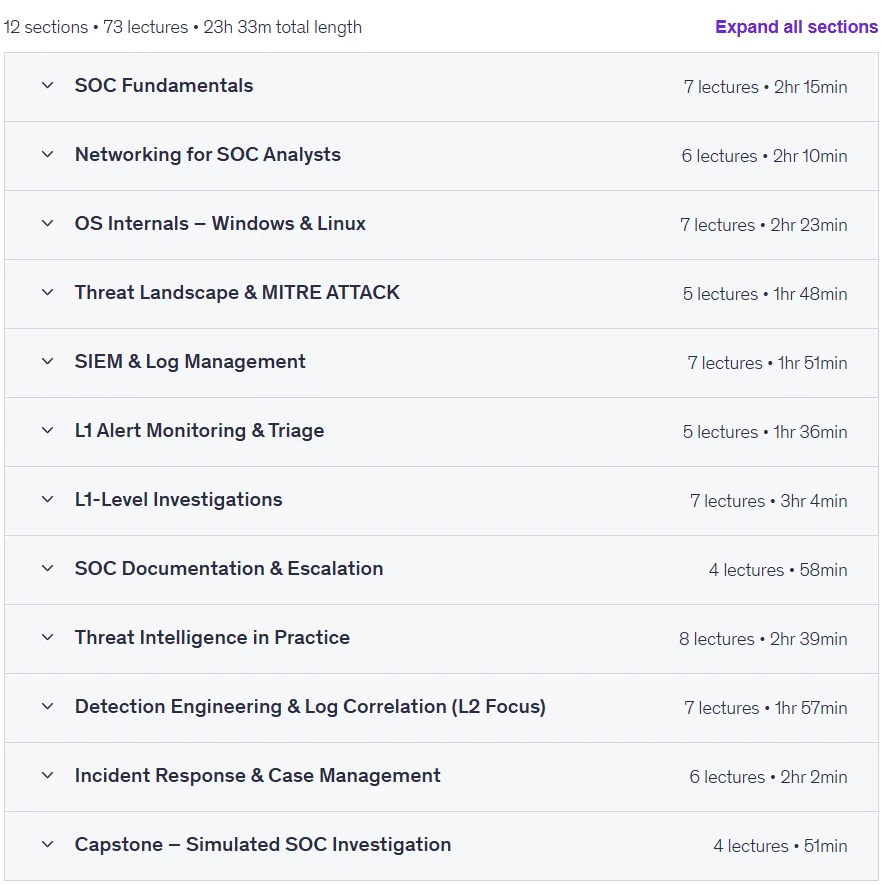Click chevron beside Threat Landscape & MITRE ATTACK
Viewport: 882px width, 885px height.
click(47, 292)
